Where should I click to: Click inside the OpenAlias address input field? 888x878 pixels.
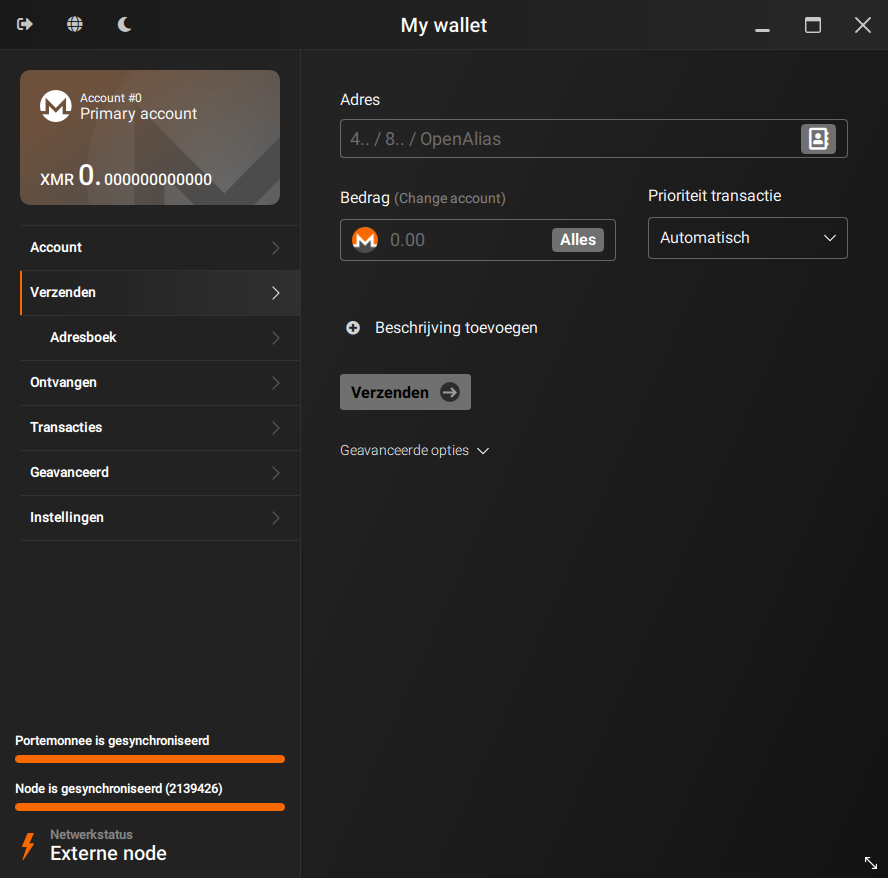(570, 138)
